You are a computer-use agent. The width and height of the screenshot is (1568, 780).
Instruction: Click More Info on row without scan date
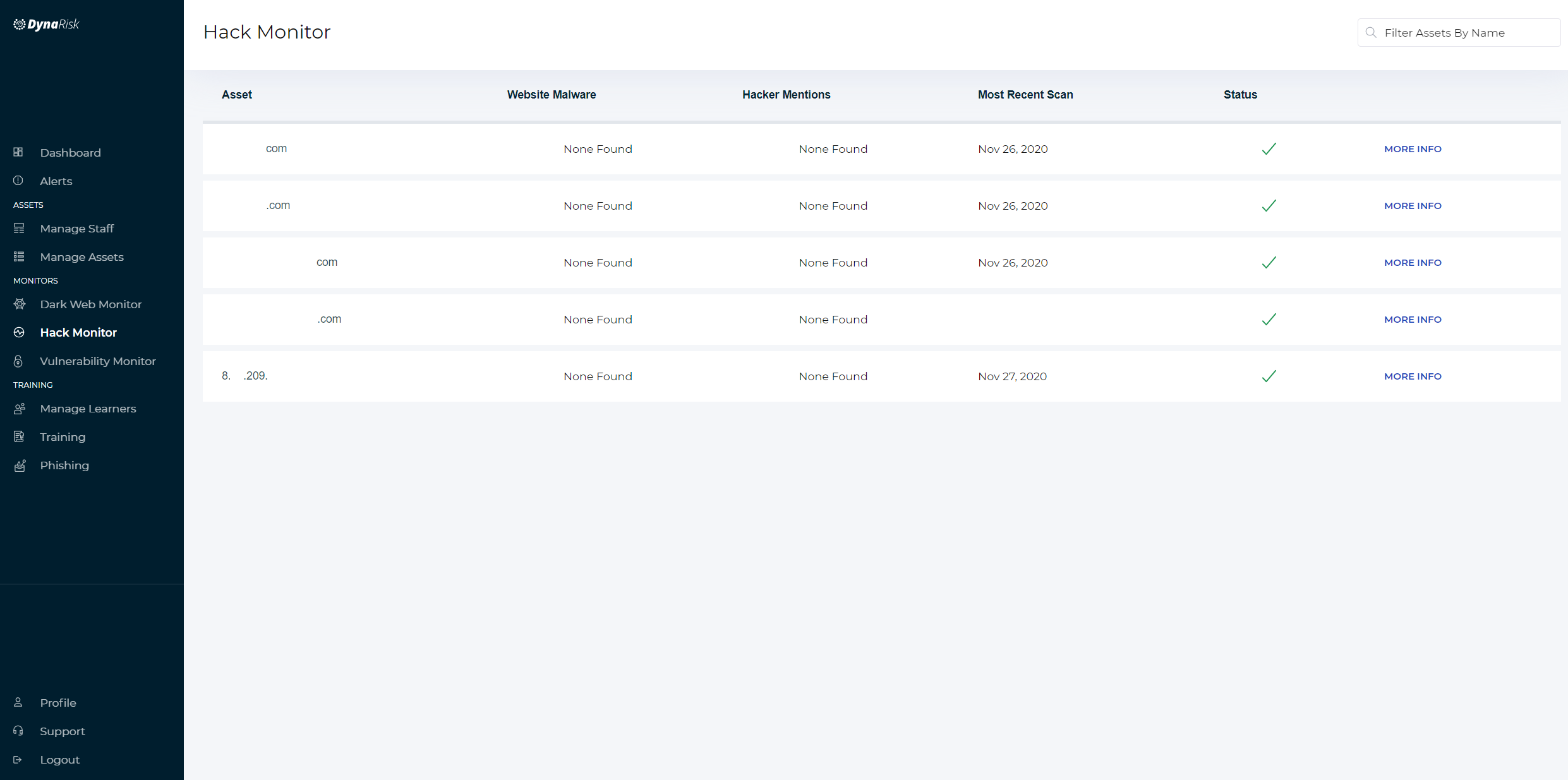tap(1413, 320)
